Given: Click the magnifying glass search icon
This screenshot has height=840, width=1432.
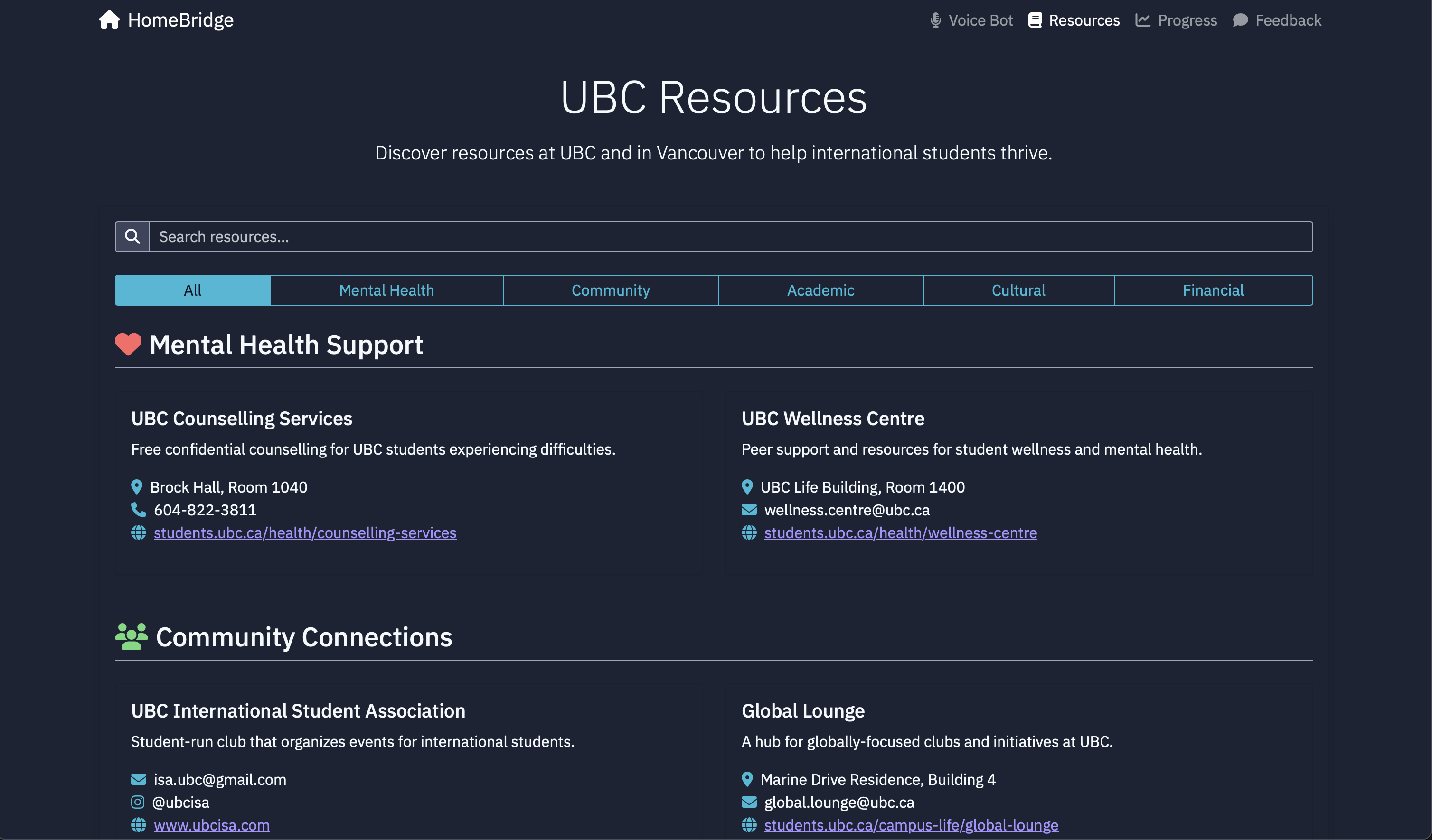Looking at the screenshot, I should [132, 236].
